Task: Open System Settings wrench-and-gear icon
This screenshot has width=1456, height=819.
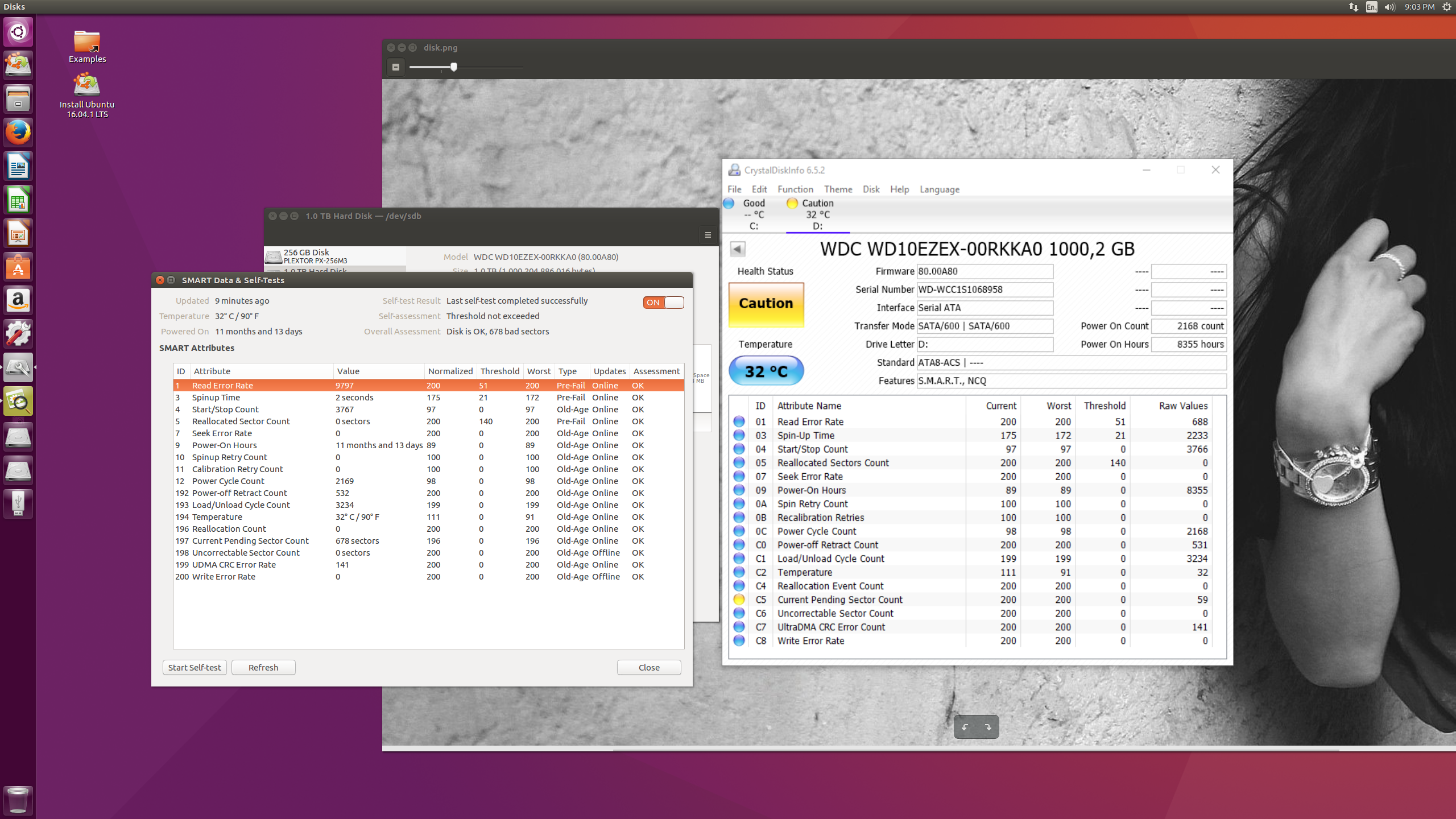Action: click(18, 334)
